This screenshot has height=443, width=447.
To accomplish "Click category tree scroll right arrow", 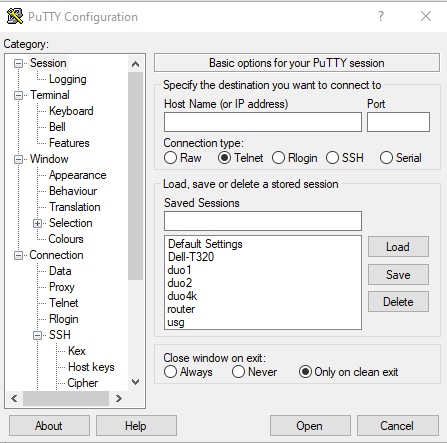I will point(119,399).
